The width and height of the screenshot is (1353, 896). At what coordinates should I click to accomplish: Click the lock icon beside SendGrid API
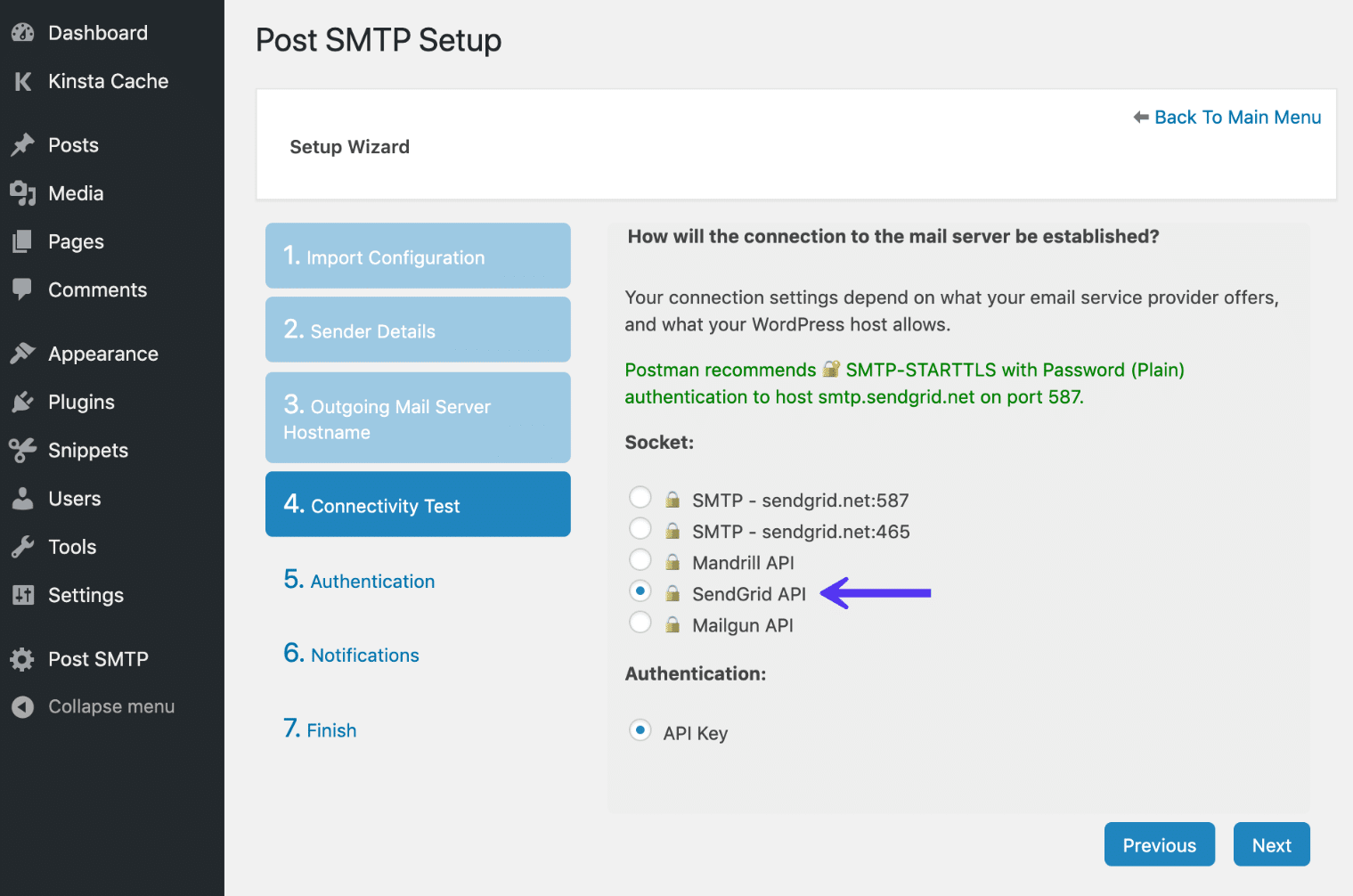pos(673,594)
